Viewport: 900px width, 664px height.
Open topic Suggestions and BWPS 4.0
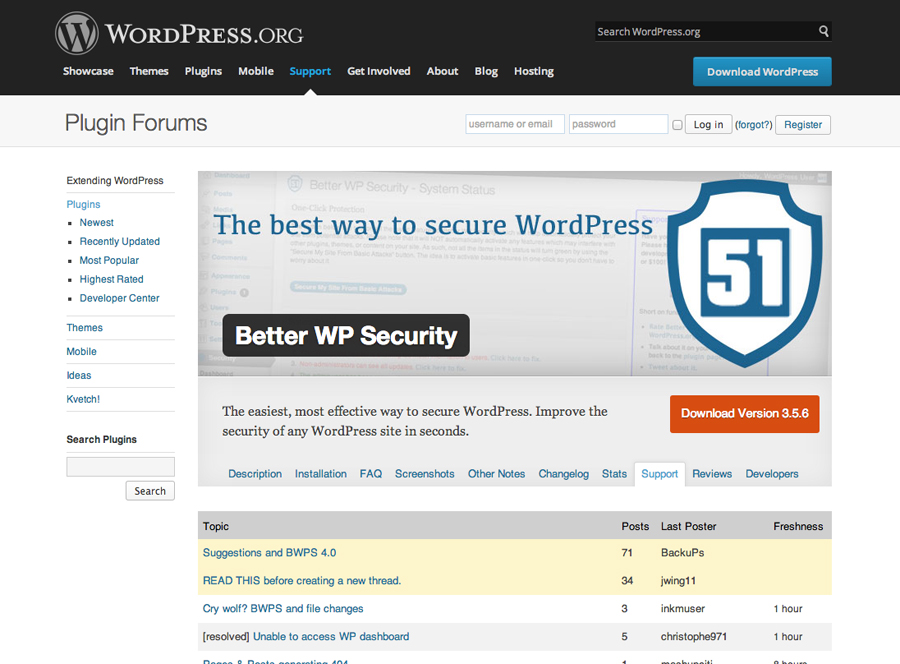point(269,553)
